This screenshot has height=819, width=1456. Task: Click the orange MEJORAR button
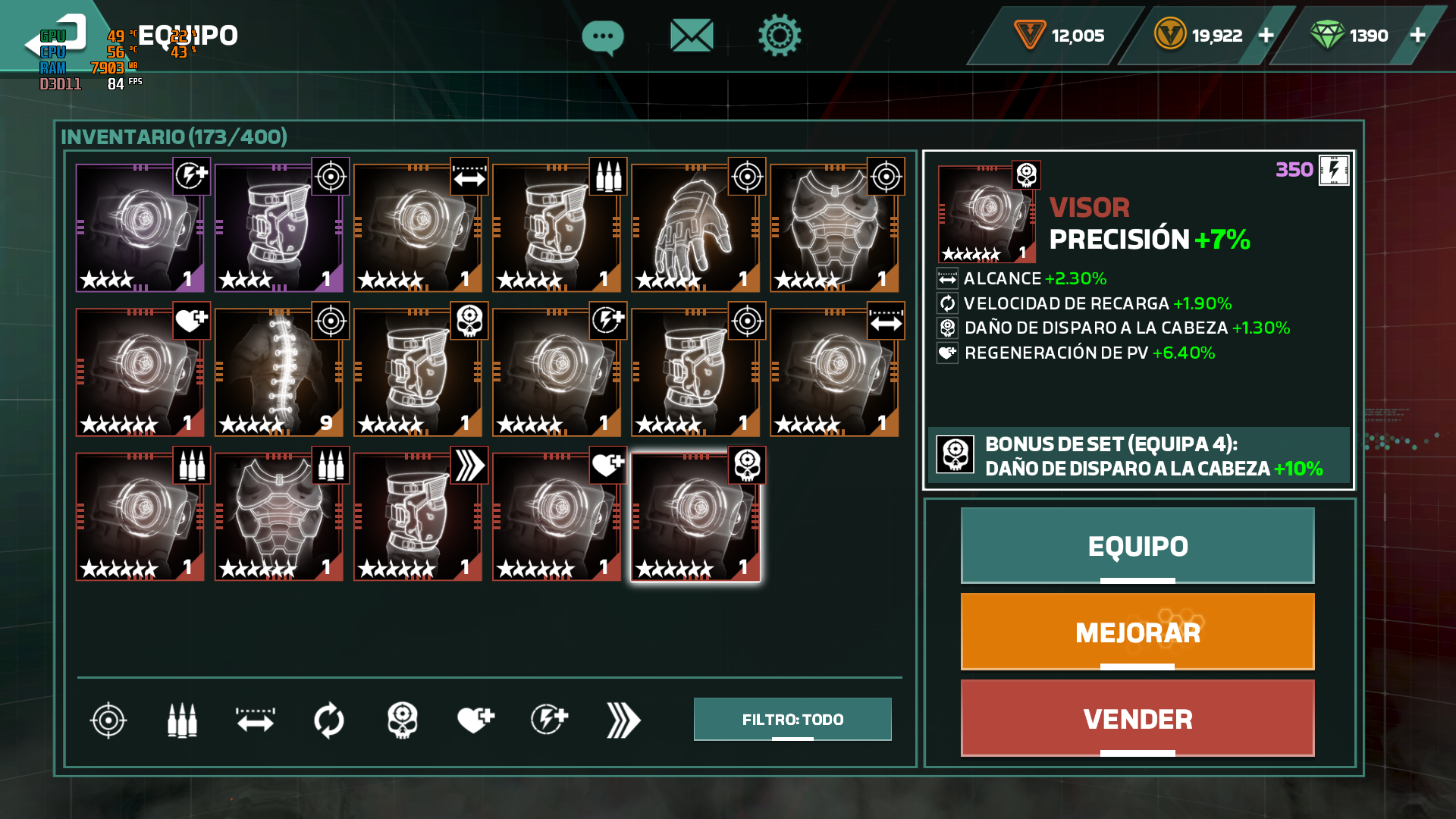(1137, 632)
